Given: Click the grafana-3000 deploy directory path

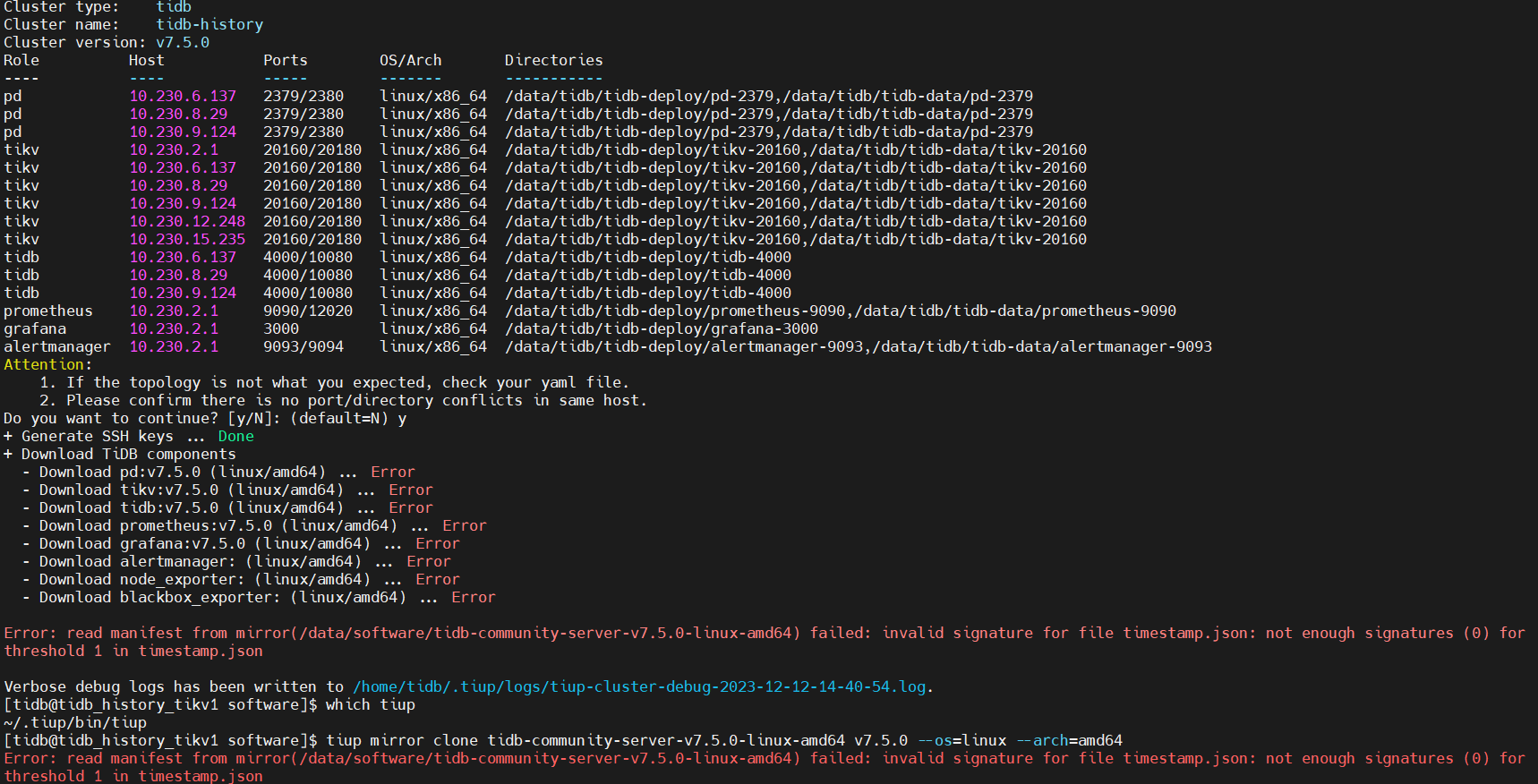Looking at the screenshot, I should click(661, 328).
